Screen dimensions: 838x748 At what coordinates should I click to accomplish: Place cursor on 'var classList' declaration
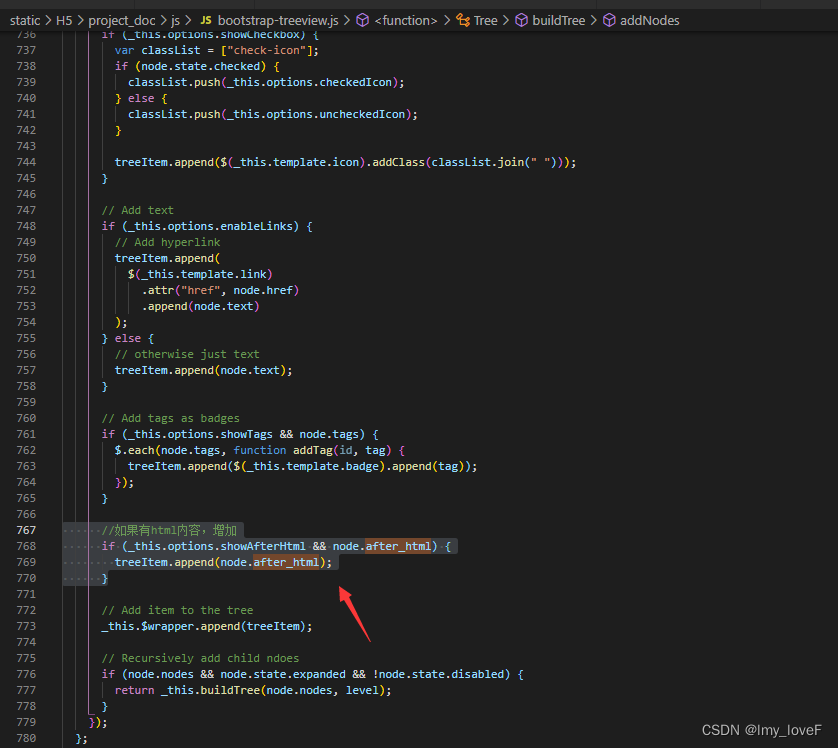click(x=158, y=50)
